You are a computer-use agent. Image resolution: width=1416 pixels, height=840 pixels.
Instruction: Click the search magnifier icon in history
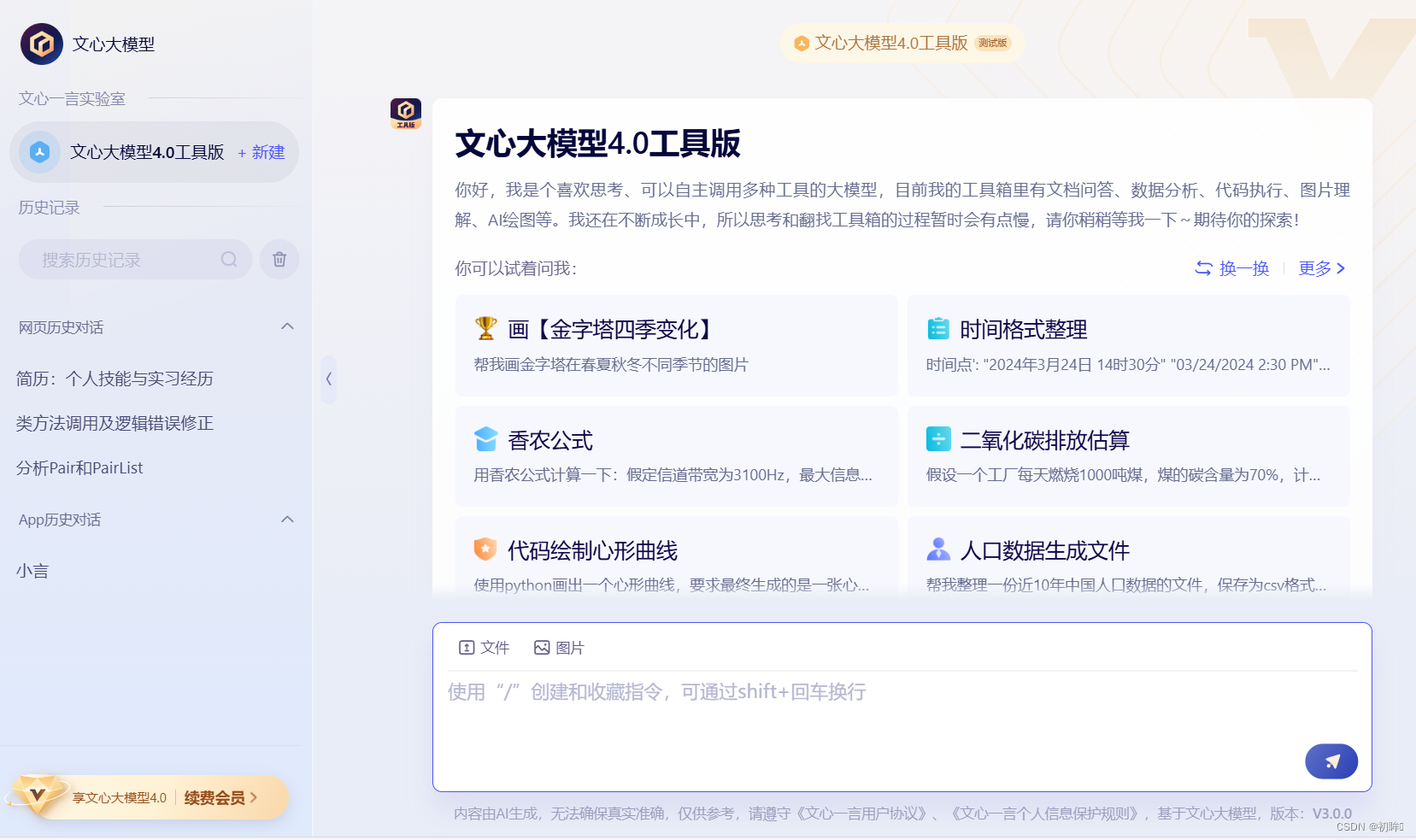click(229, 260)
